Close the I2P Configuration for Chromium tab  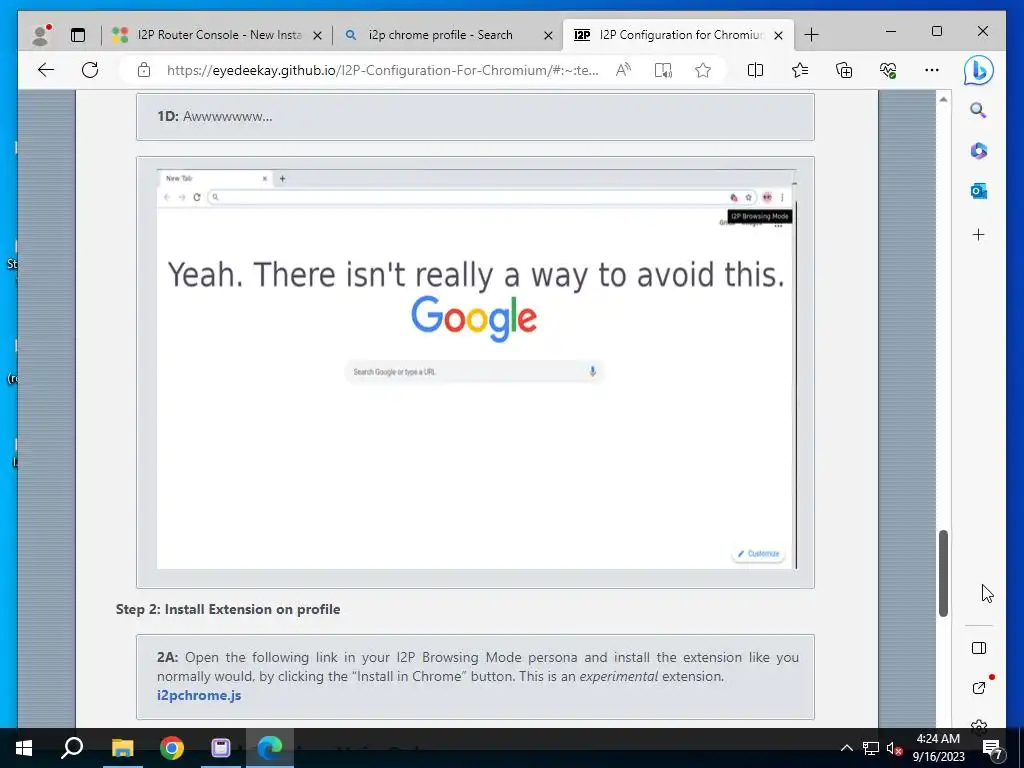[x=778, y=35]
